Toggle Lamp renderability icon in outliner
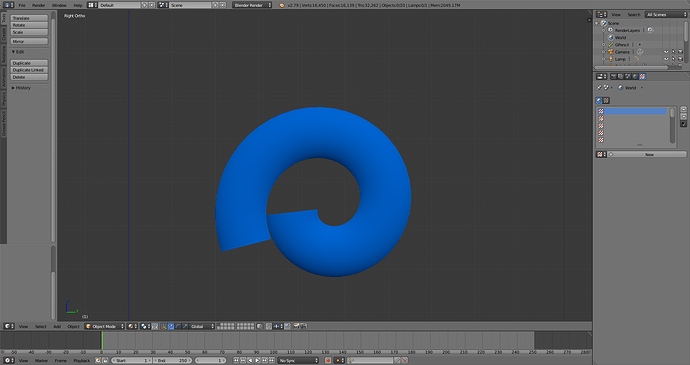The width and height of the screenshot is (690, 365). click(x=680, y=59)
